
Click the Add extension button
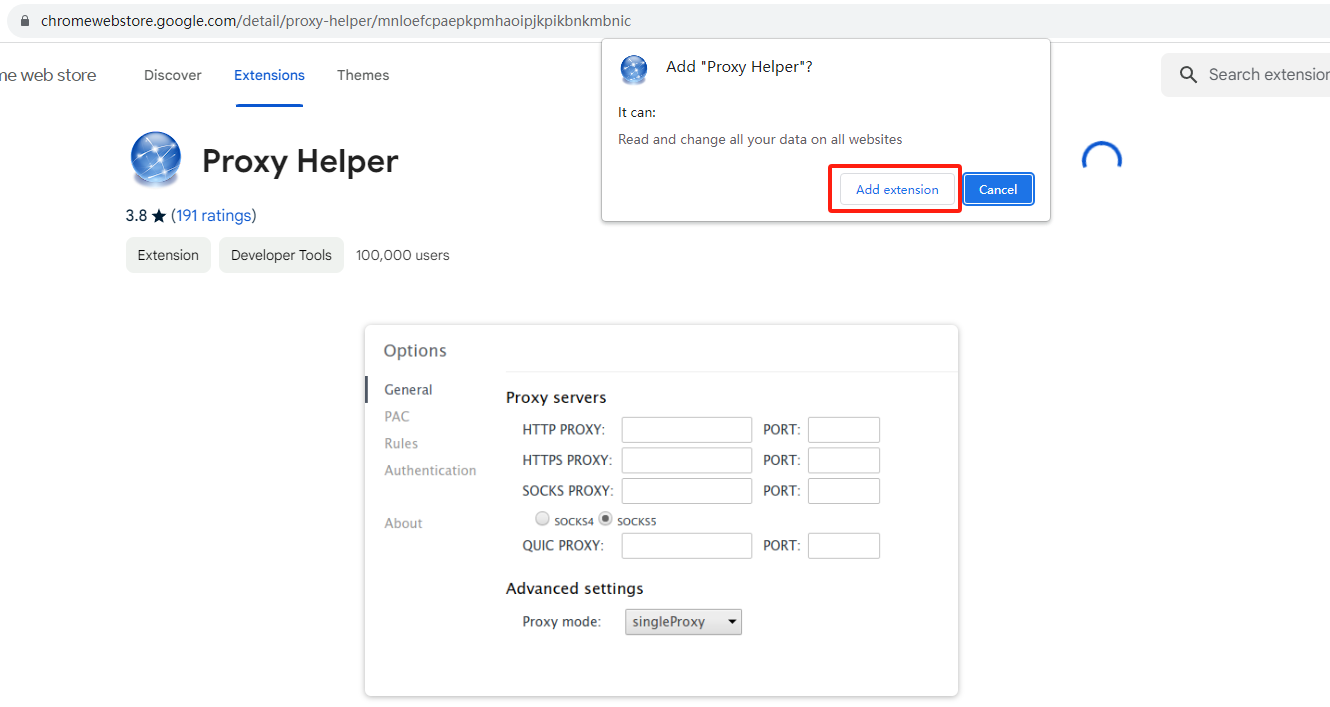point(895,188)
